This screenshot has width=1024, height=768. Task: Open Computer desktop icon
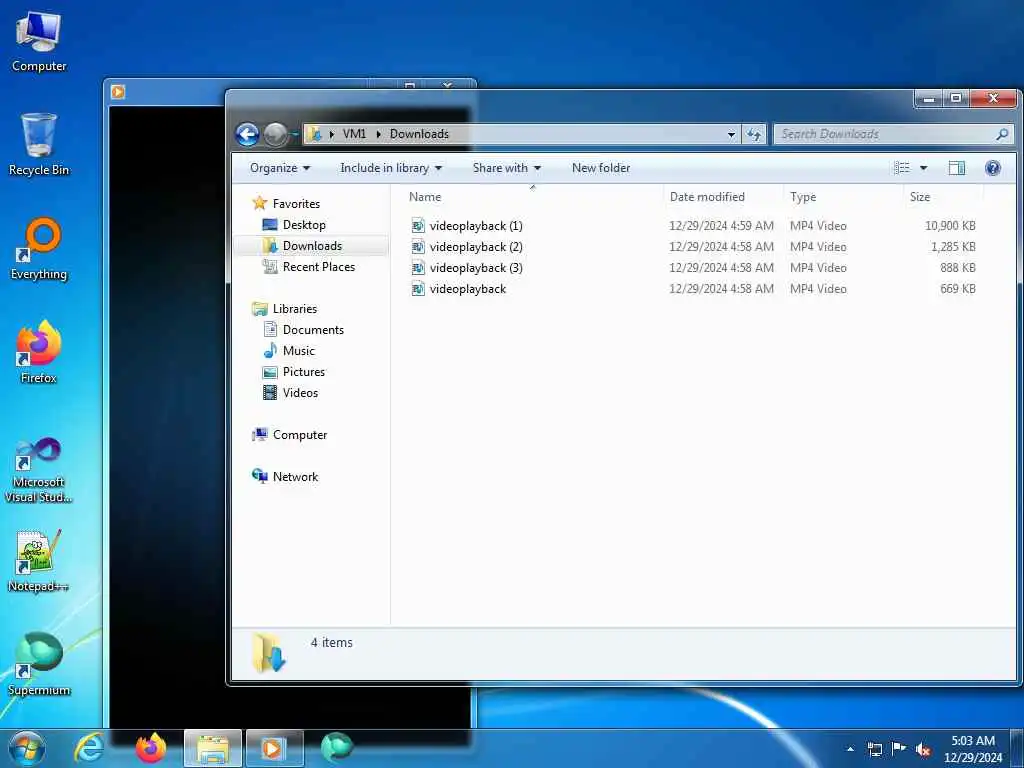pyautogui.click(x=39, y=42)
